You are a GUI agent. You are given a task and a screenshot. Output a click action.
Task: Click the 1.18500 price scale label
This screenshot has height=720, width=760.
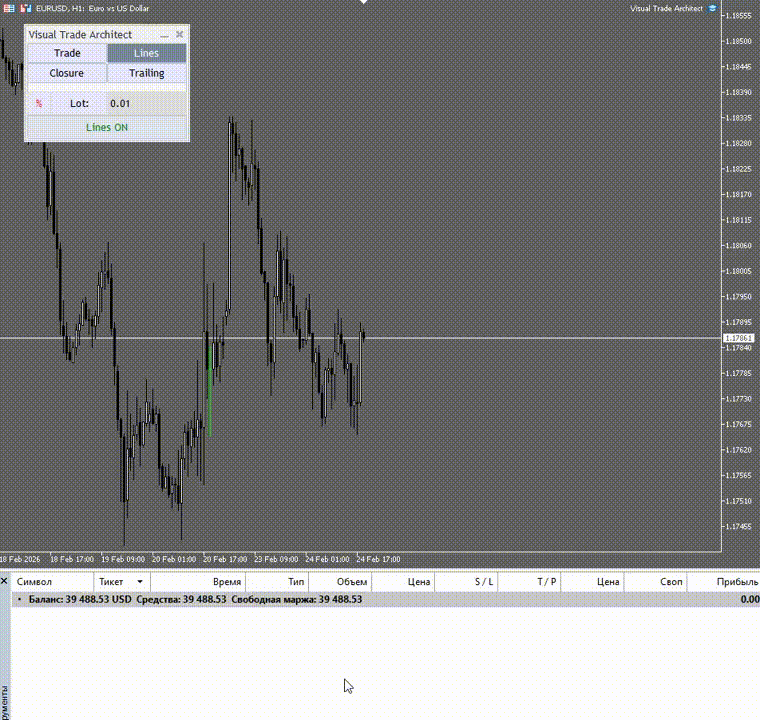point(738,41)
